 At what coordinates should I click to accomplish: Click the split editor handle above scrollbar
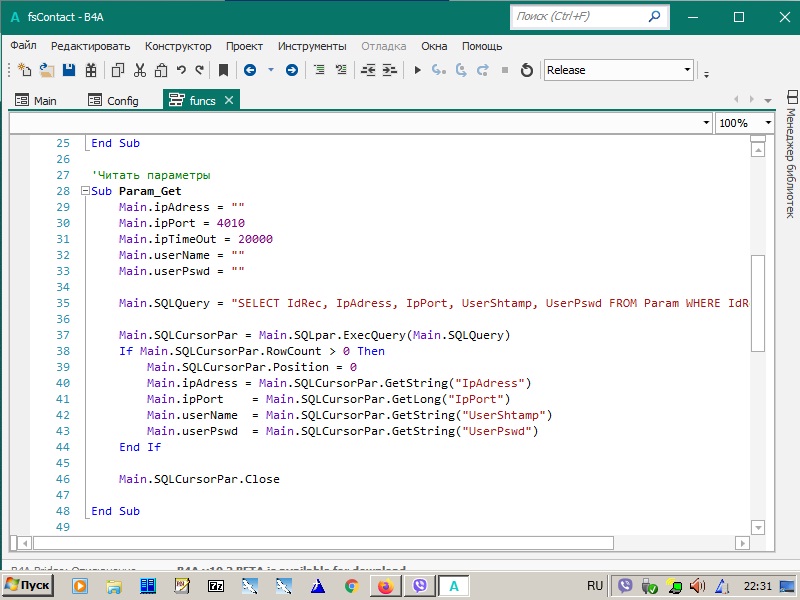(x=758, y=138)
